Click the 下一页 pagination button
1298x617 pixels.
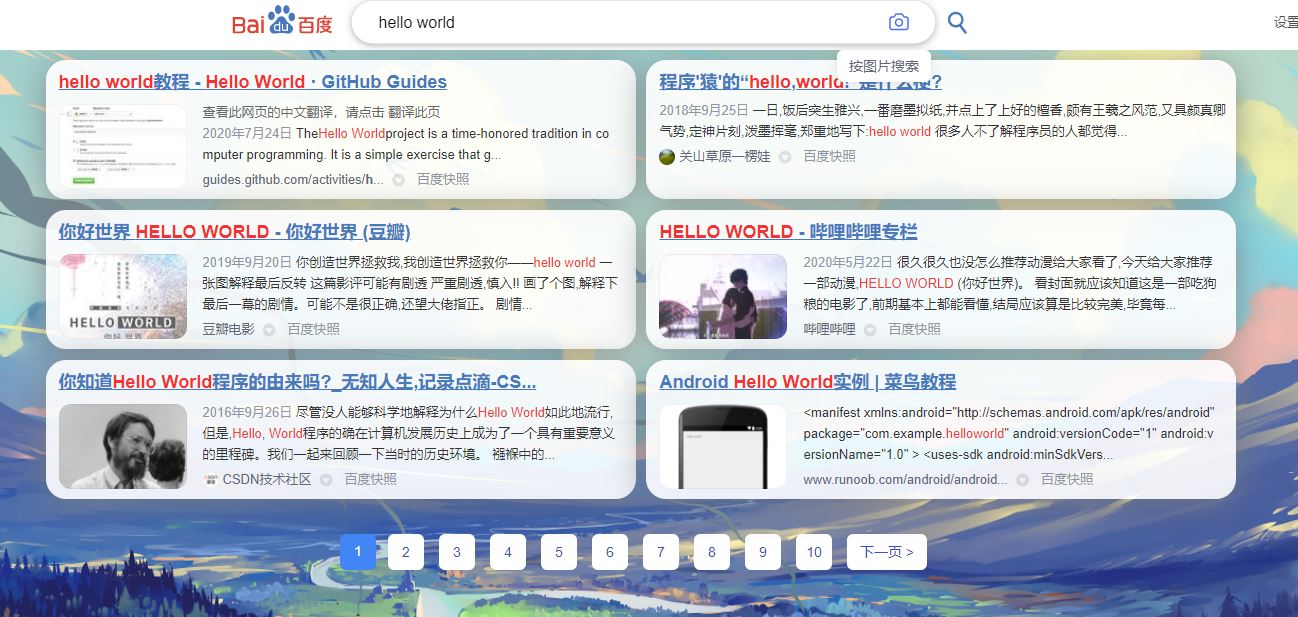[886, 551]
